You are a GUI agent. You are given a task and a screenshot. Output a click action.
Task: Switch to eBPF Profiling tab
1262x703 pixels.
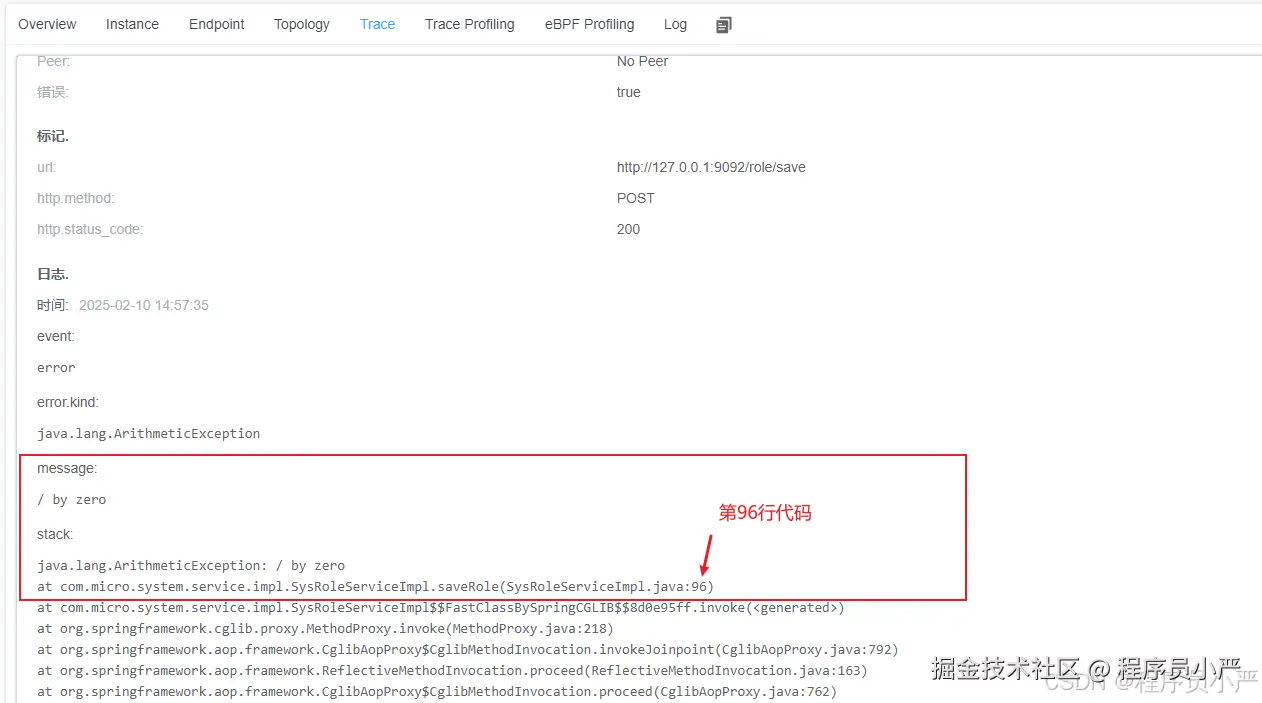coord(589,24)
